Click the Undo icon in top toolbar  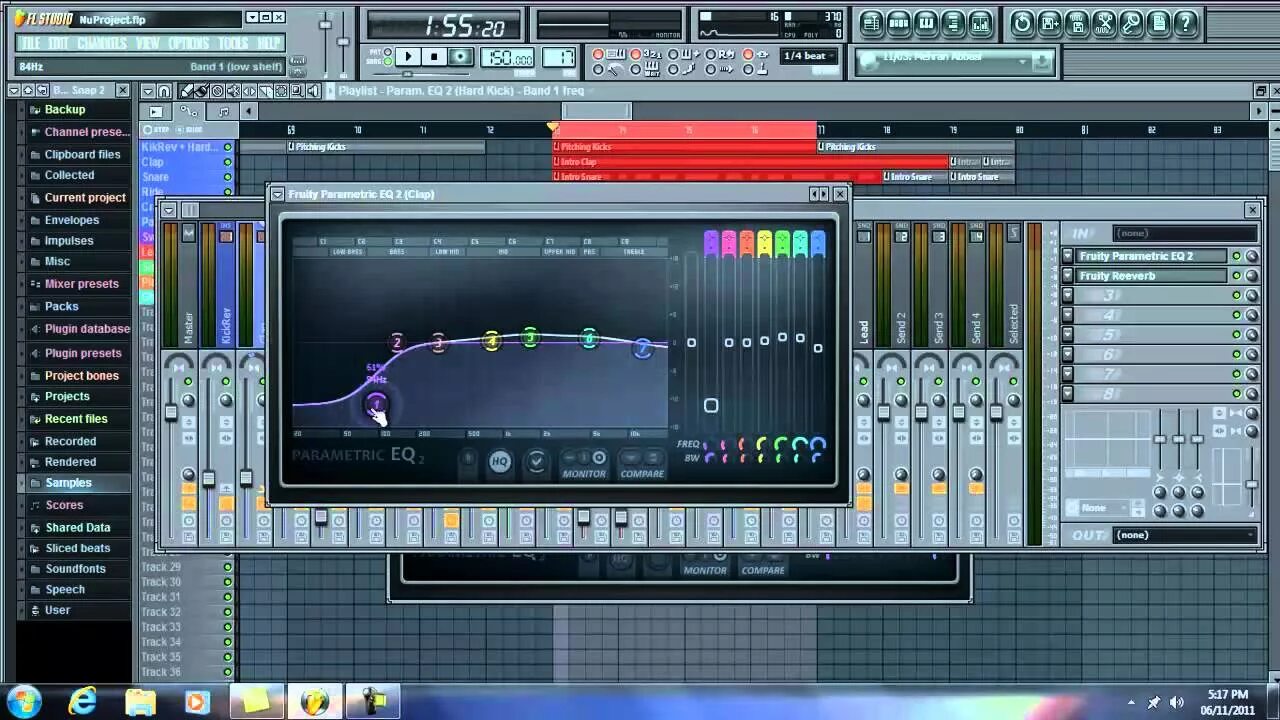click(x=1022, y=23)
